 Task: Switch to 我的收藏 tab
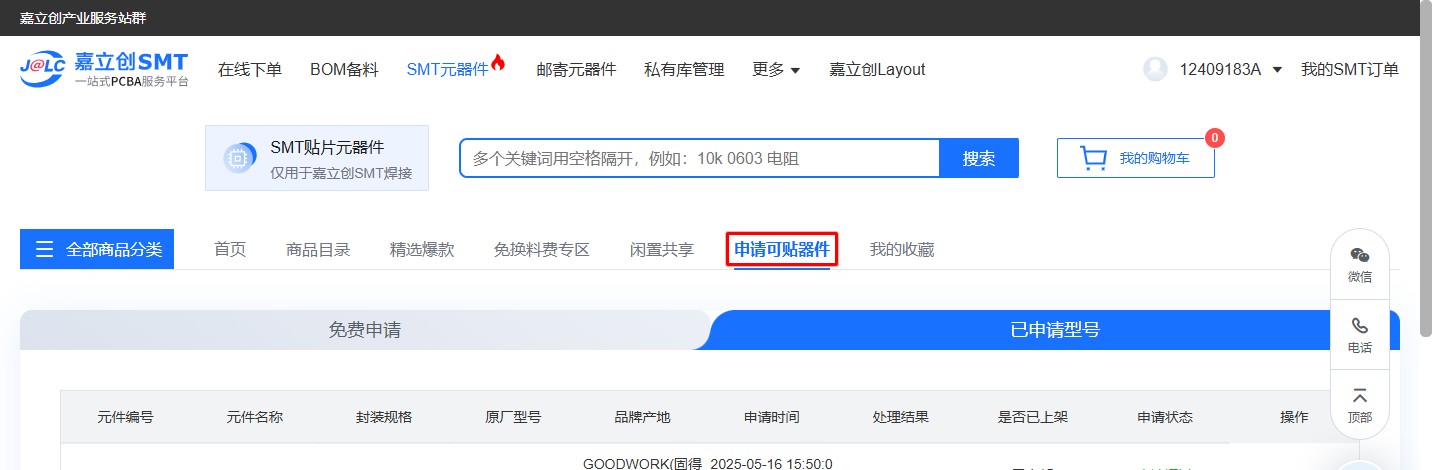click(902, 250)
